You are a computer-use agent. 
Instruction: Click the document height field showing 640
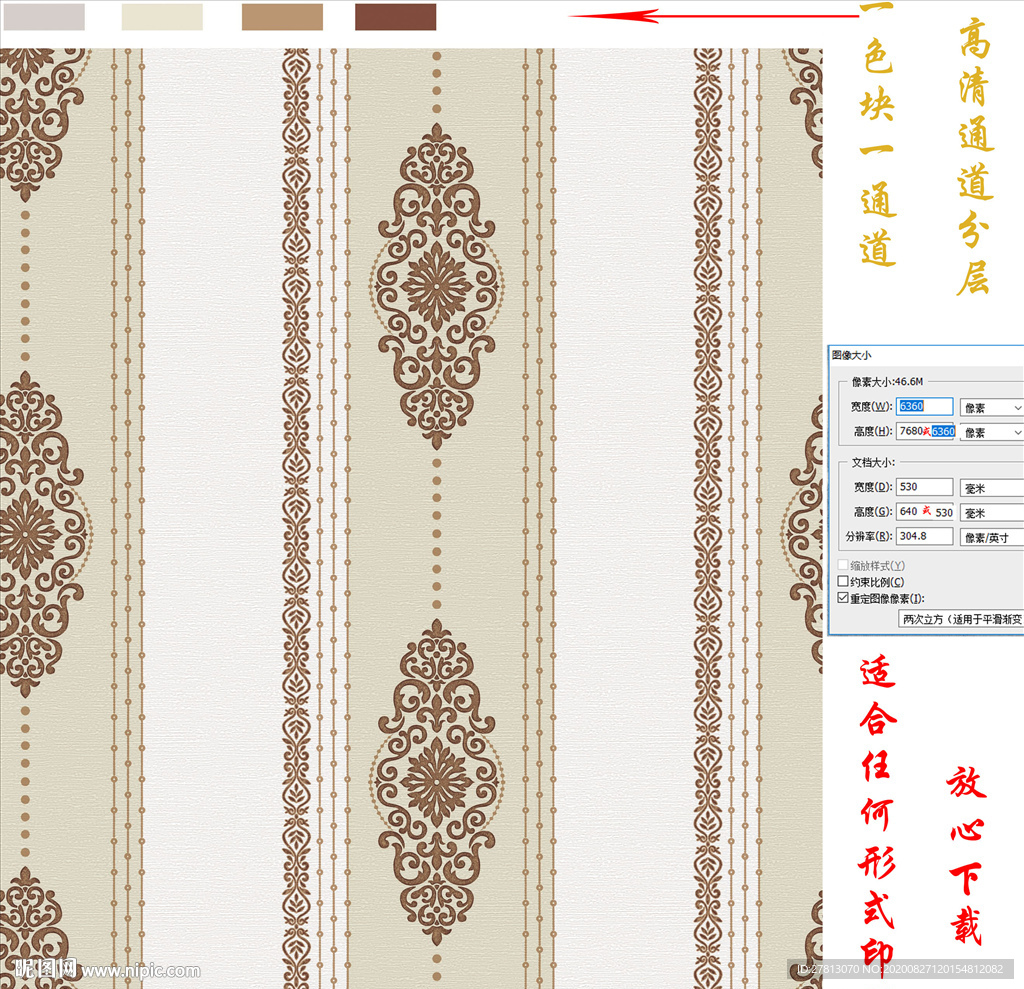924,511
